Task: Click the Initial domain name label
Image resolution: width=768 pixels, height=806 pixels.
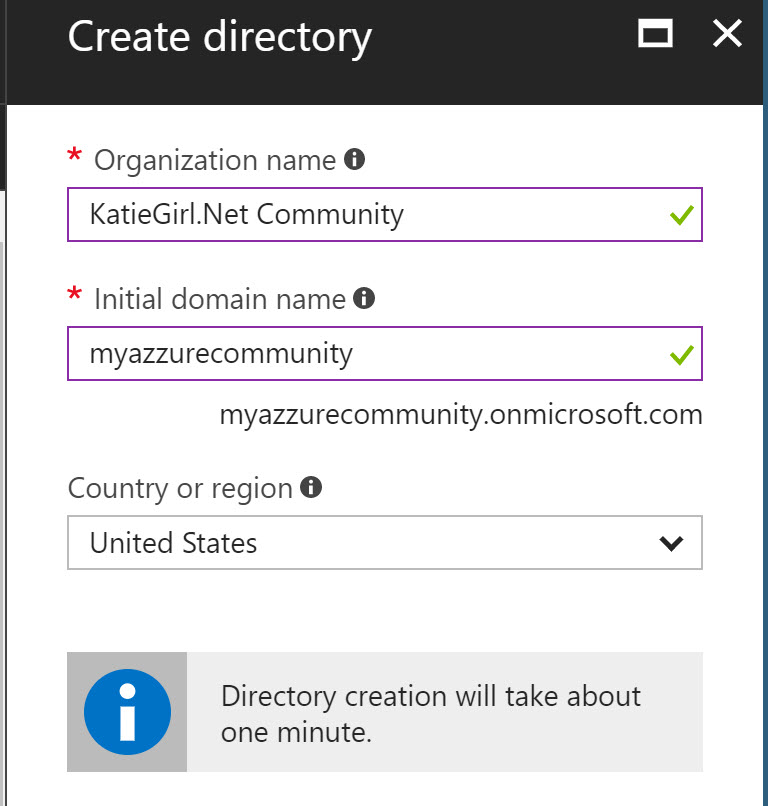Action: (x=219, y=299)
